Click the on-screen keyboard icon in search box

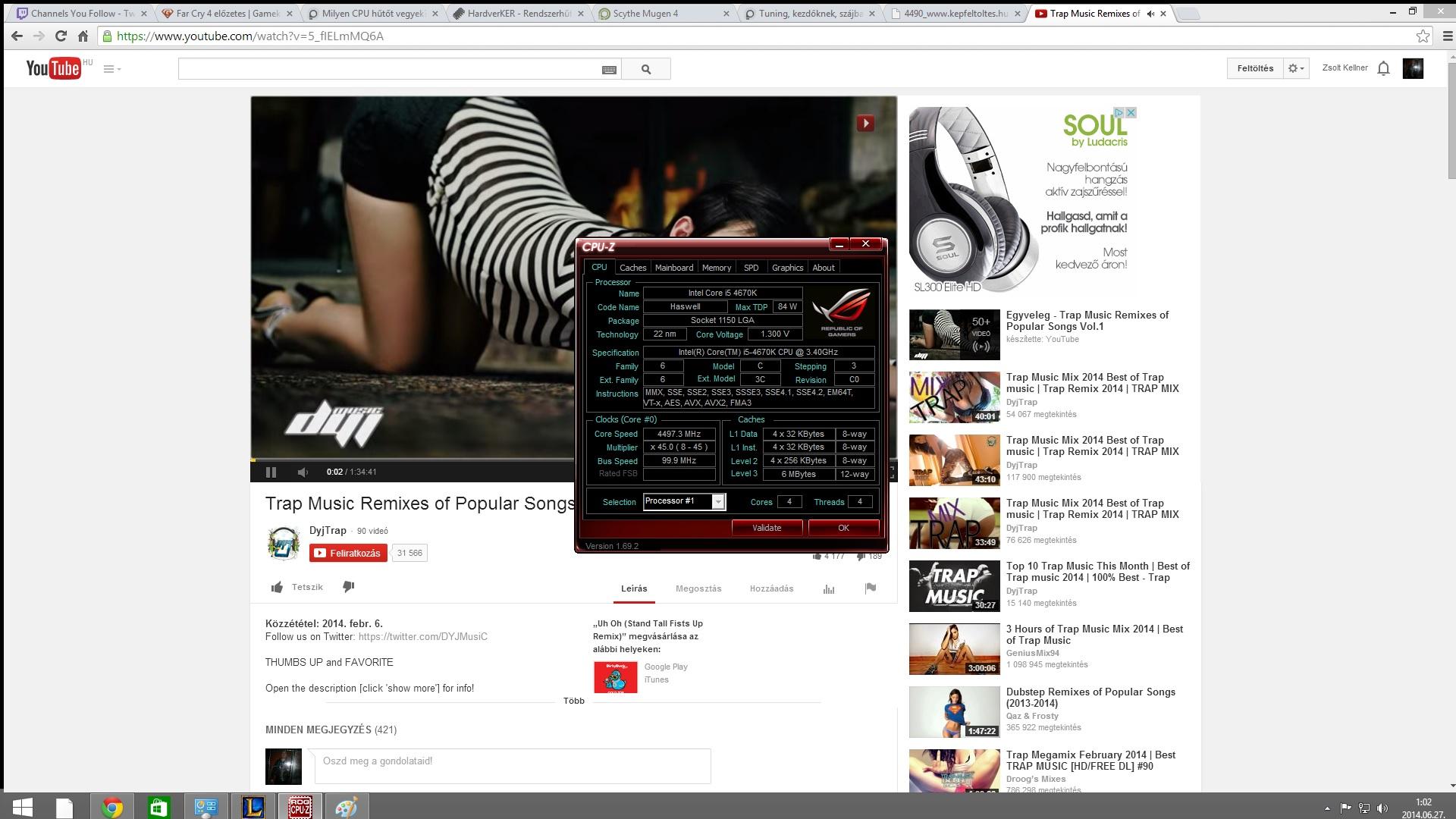click(x=609, y=70)
